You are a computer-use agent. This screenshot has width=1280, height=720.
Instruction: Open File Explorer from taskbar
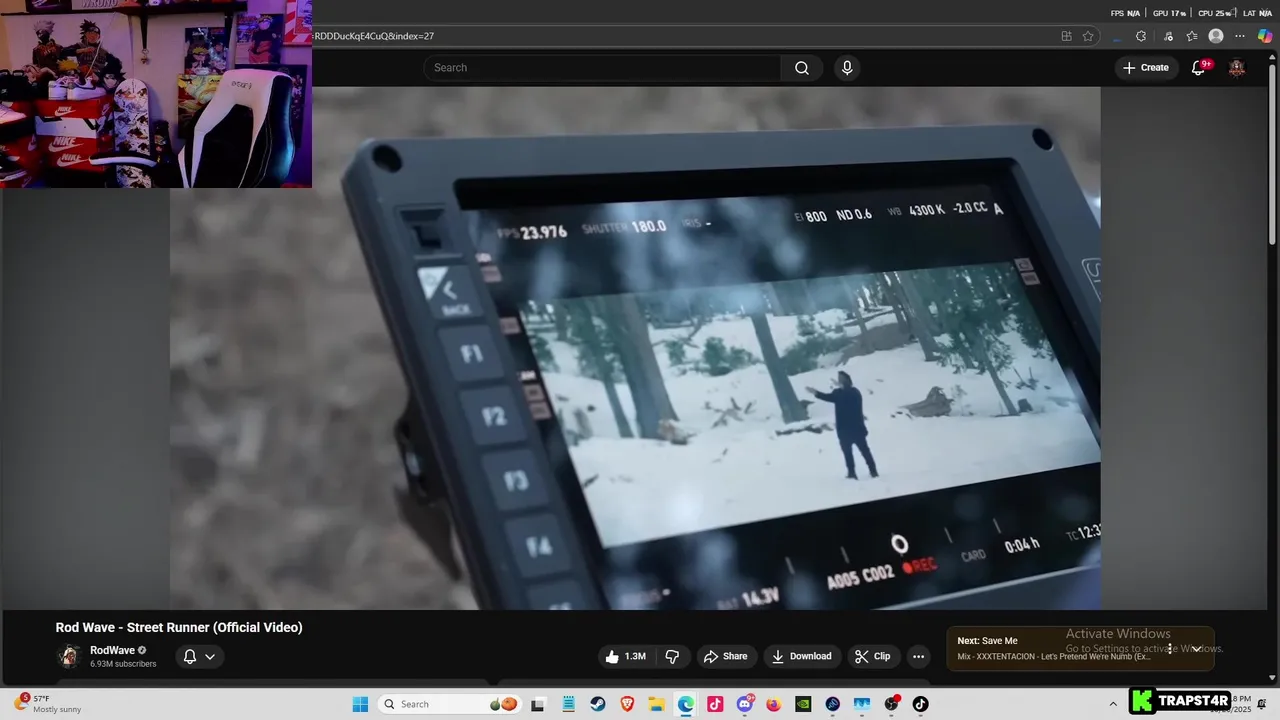tap(656, 704)
